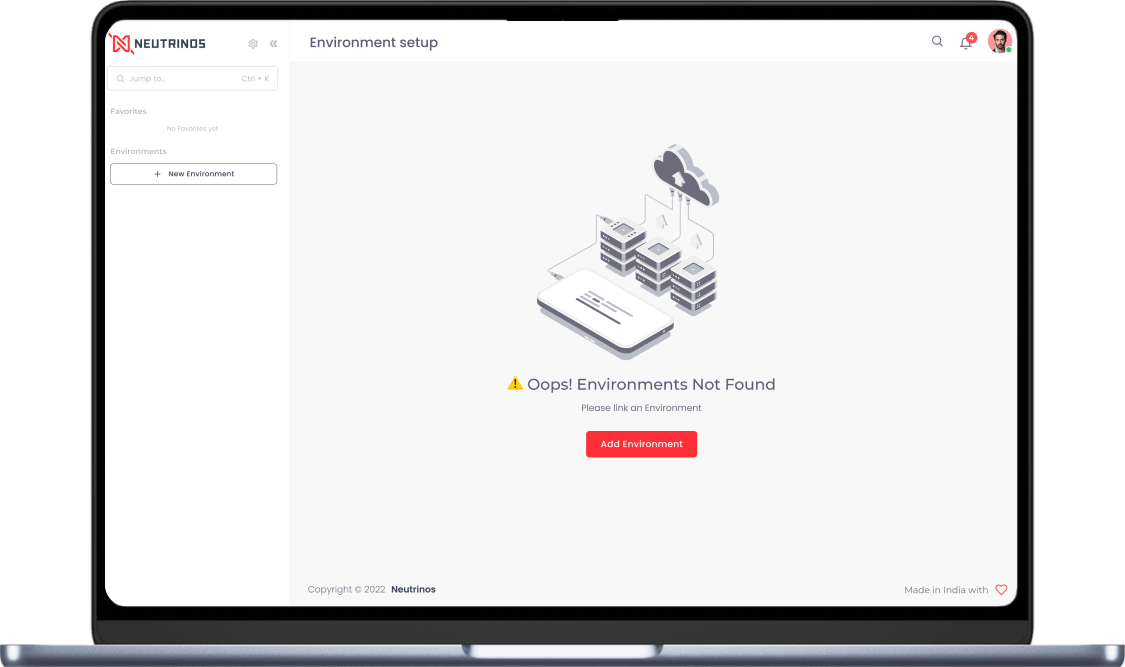Open the Neutrinos link in the footer

(x=413, y=590)
